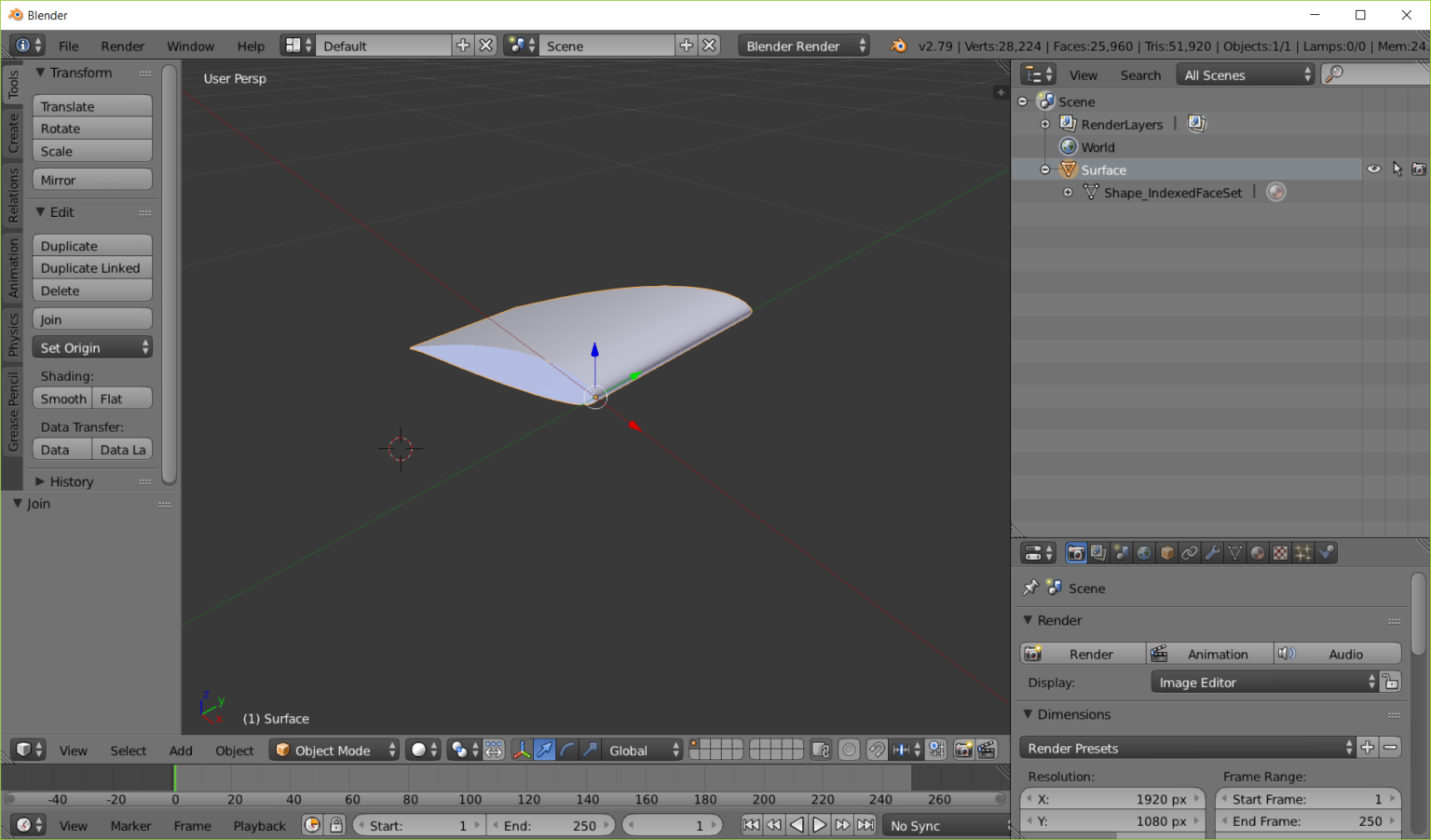Open the Mesh Data properties tab

(1233, 552)
